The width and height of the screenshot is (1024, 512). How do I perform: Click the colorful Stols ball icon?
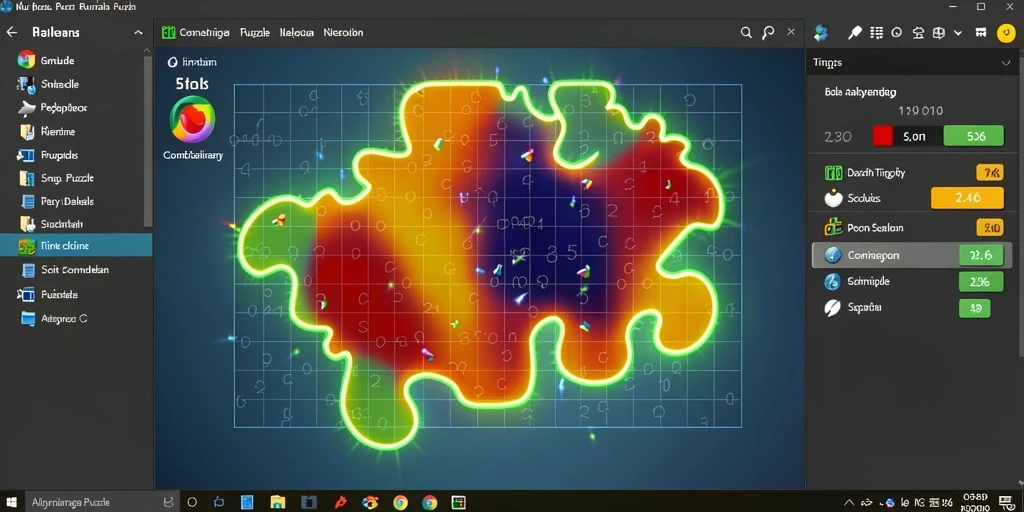192,120
